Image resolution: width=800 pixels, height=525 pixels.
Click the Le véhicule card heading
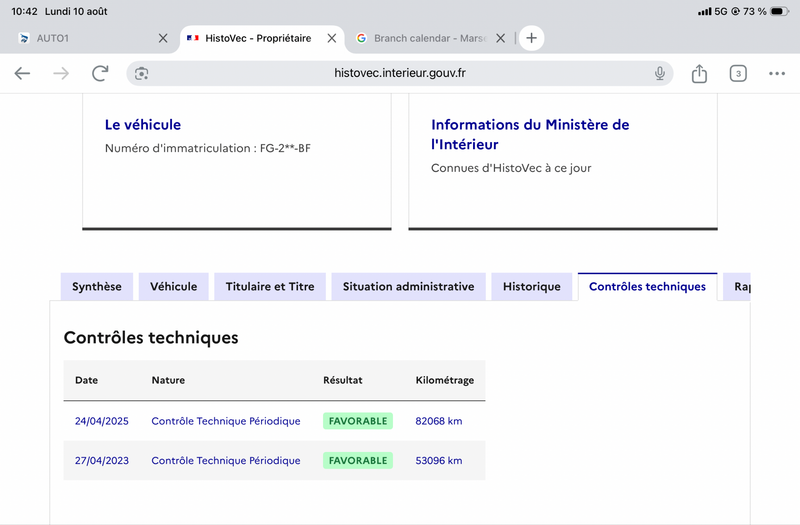click(143, 124)
